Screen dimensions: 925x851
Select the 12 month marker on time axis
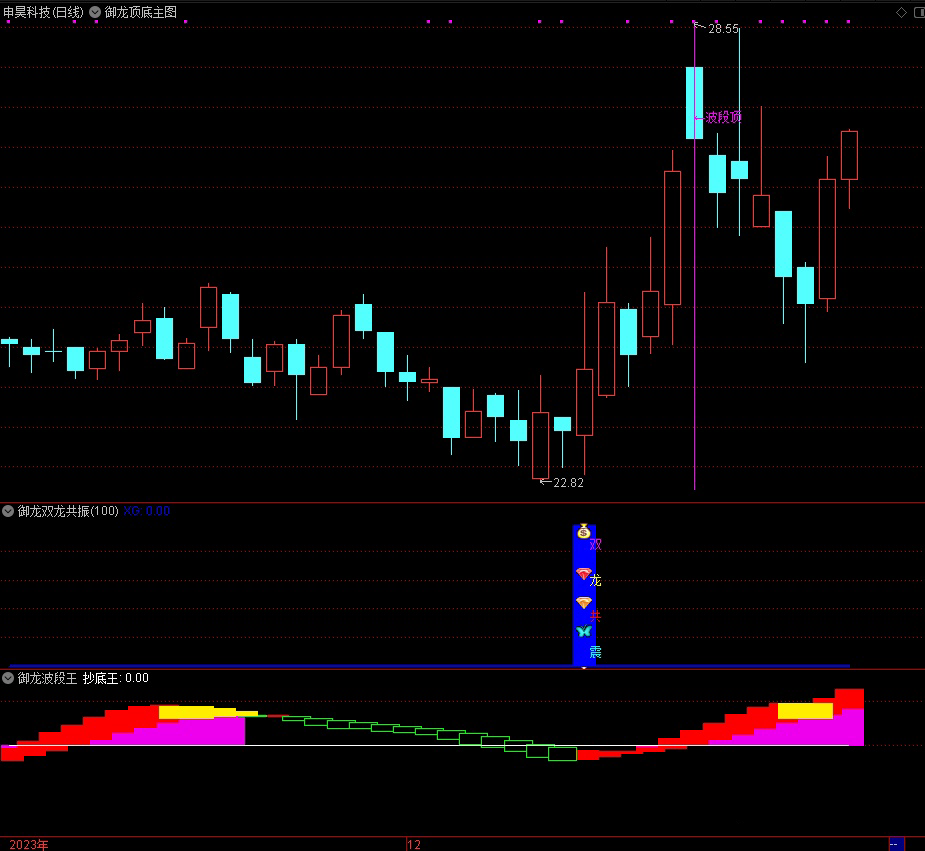click(414, 844)
